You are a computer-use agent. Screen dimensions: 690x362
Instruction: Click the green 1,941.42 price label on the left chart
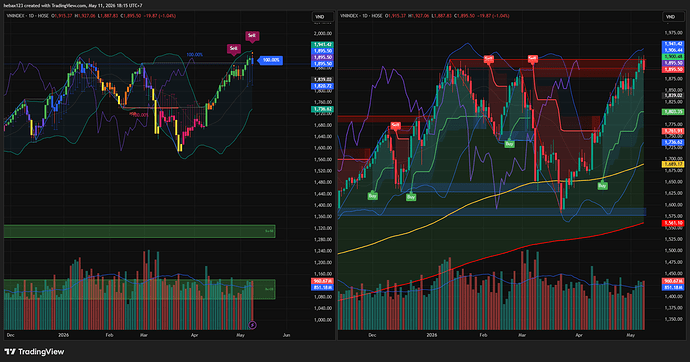323,45
